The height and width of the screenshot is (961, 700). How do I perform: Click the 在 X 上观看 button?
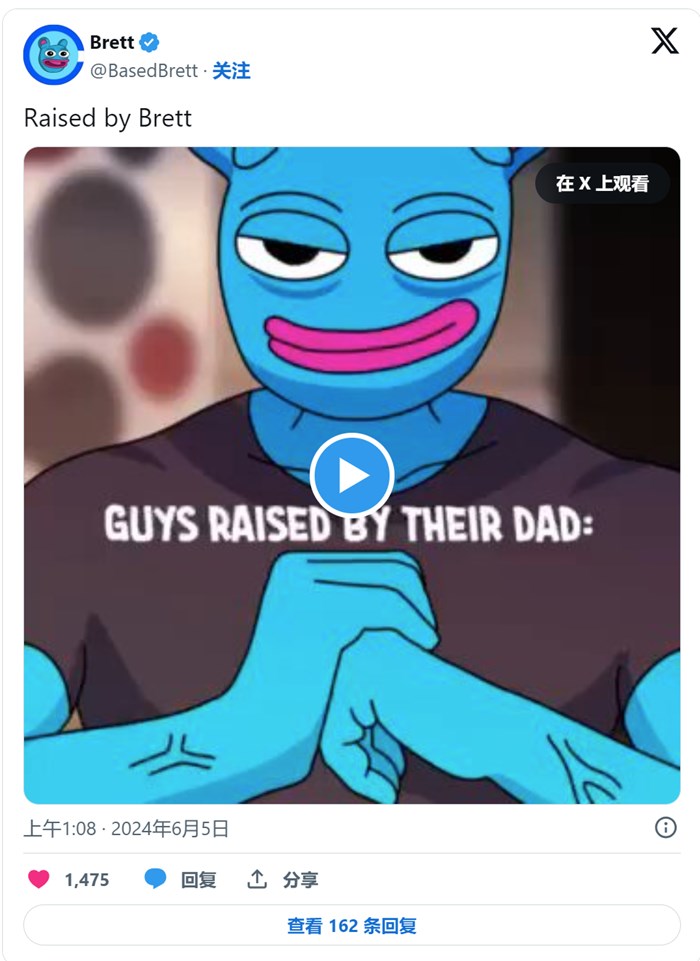pyautogui.click(x=602, y=183)
